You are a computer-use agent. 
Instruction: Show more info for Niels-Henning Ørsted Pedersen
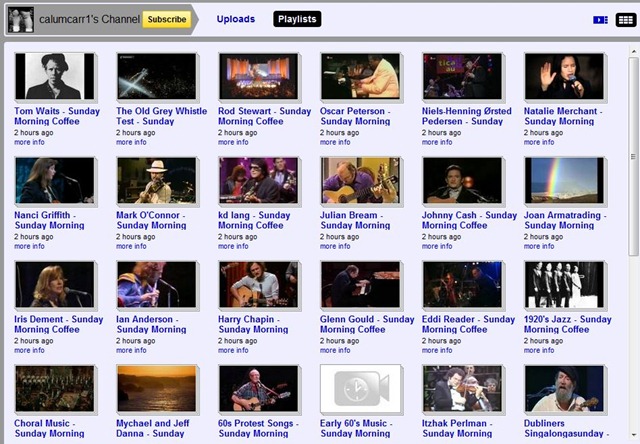pos(437,142)
